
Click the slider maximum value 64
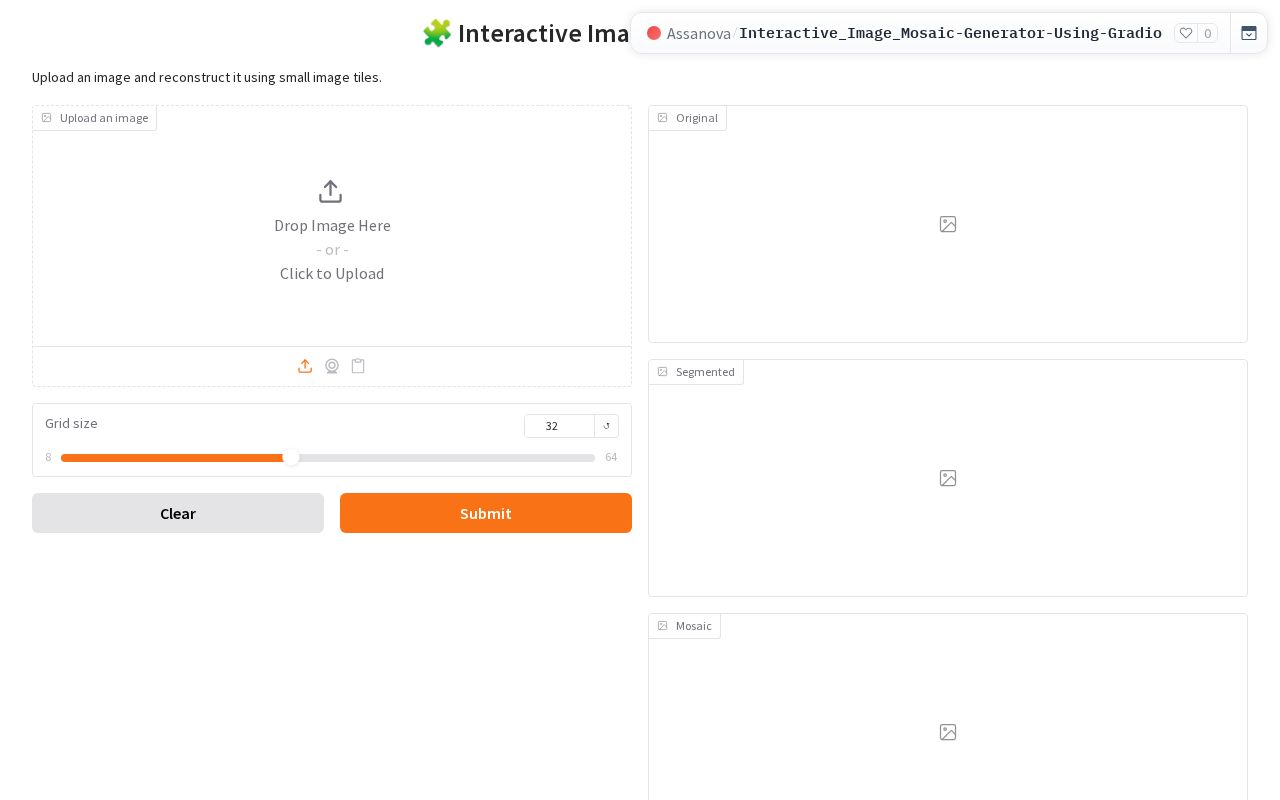point(611,457)
